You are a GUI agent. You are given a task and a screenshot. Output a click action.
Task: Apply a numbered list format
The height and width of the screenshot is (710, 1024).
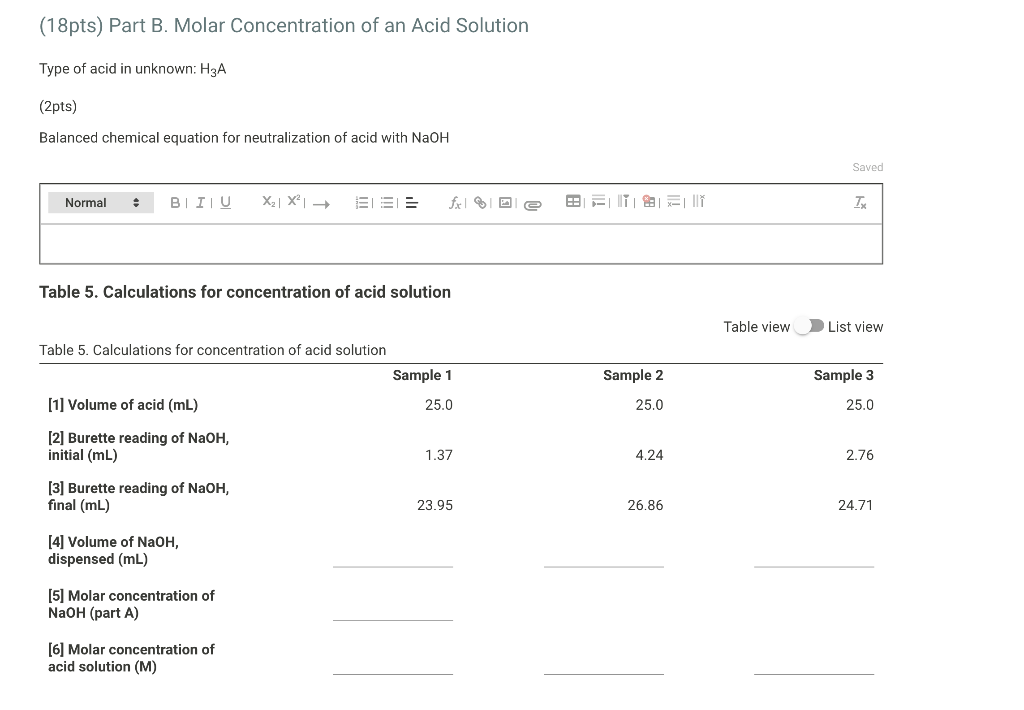[361, 201]
